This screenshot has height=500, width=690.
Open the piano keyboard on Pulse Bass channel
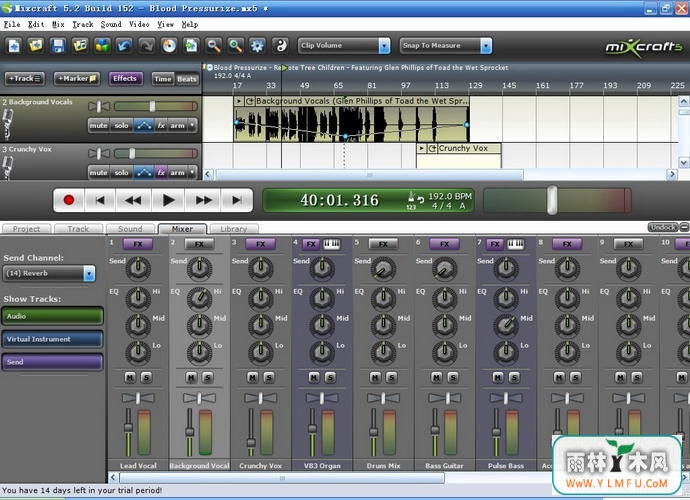pyautogui.click(x=516, y=244)
